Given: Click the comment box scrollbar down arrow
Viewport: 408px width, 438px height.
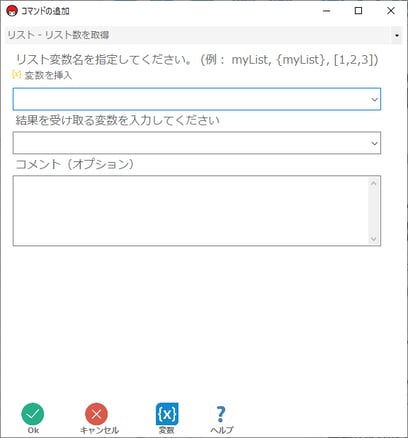Looking at the screenshot, I should point(373,239).
